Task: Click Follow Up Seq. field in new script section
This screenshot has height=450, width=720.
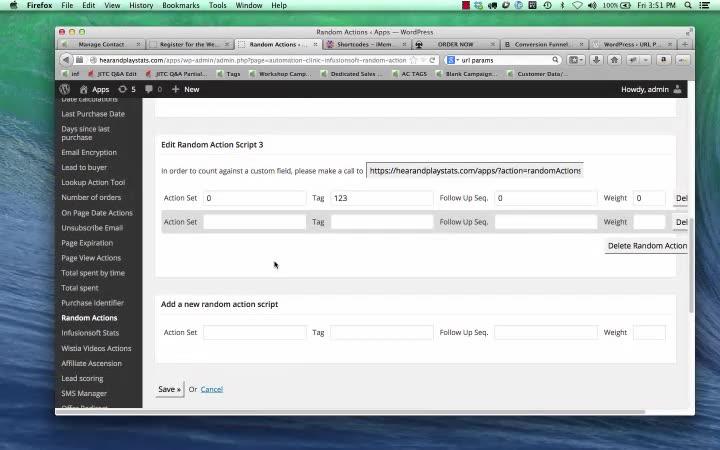Action: pos(546,332)
